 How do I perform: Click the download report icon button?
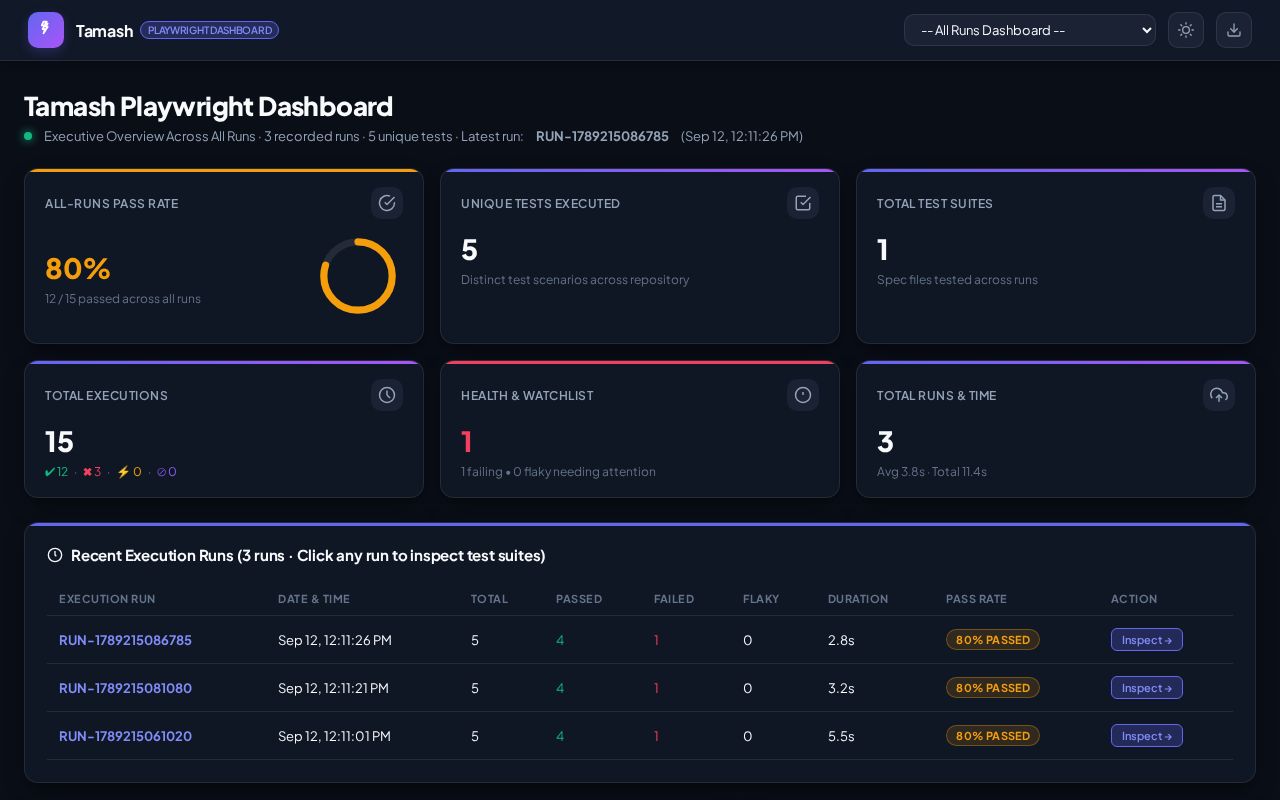click(x=1234, y=30)
